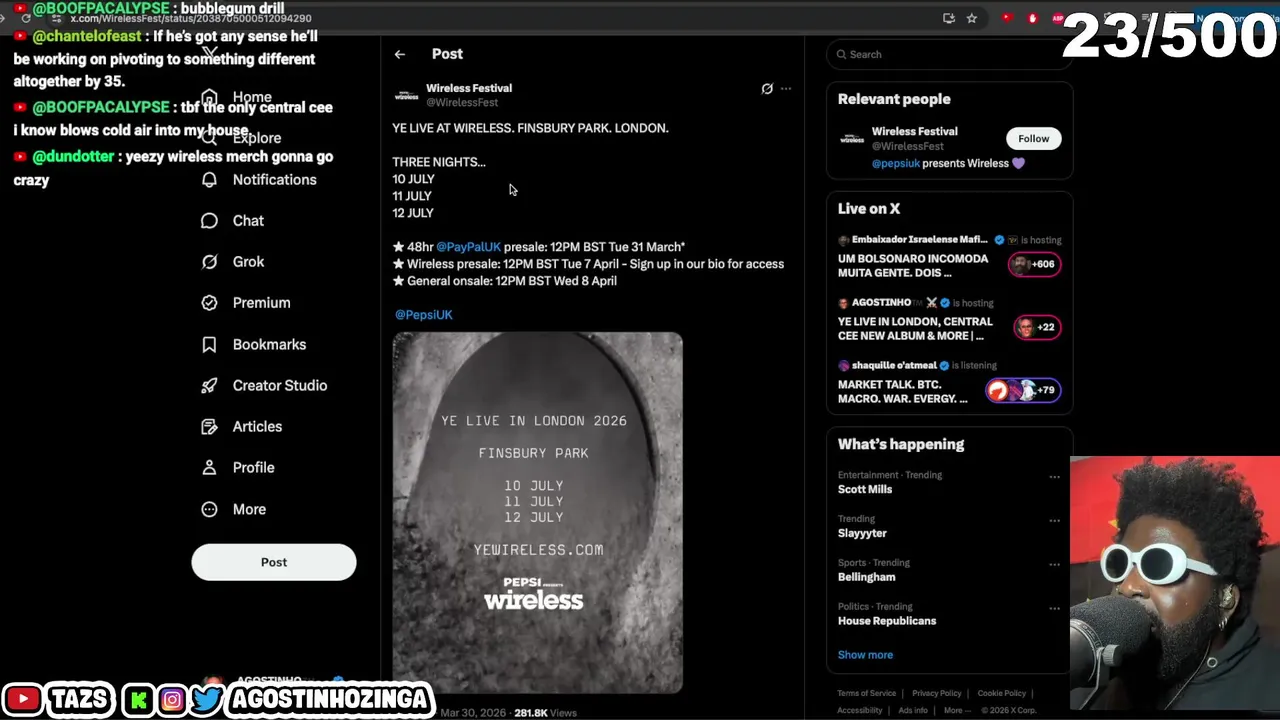Open Explore in the sidebar

(x=257, y=139)
